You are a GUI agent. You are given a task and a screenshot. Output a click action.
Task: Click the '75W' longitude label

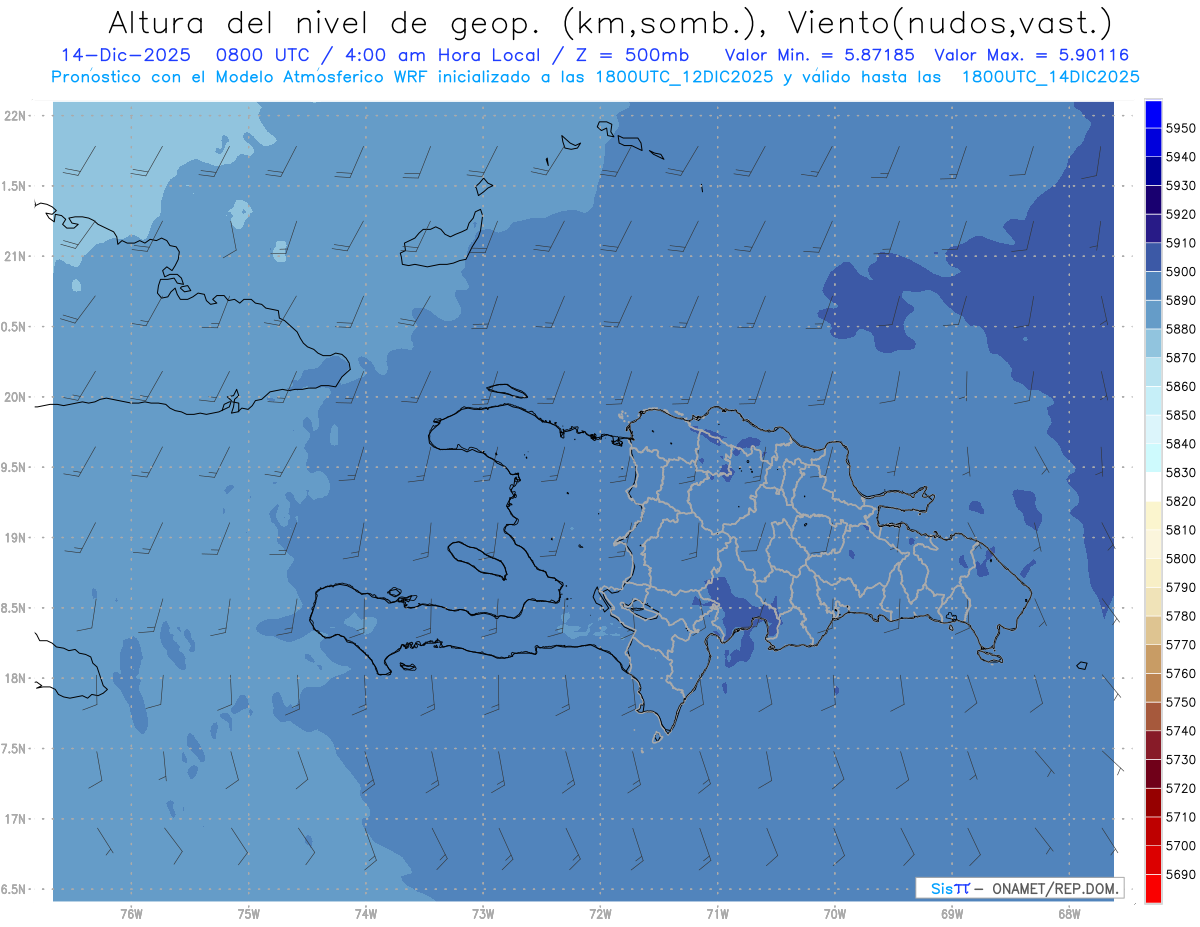248,913
